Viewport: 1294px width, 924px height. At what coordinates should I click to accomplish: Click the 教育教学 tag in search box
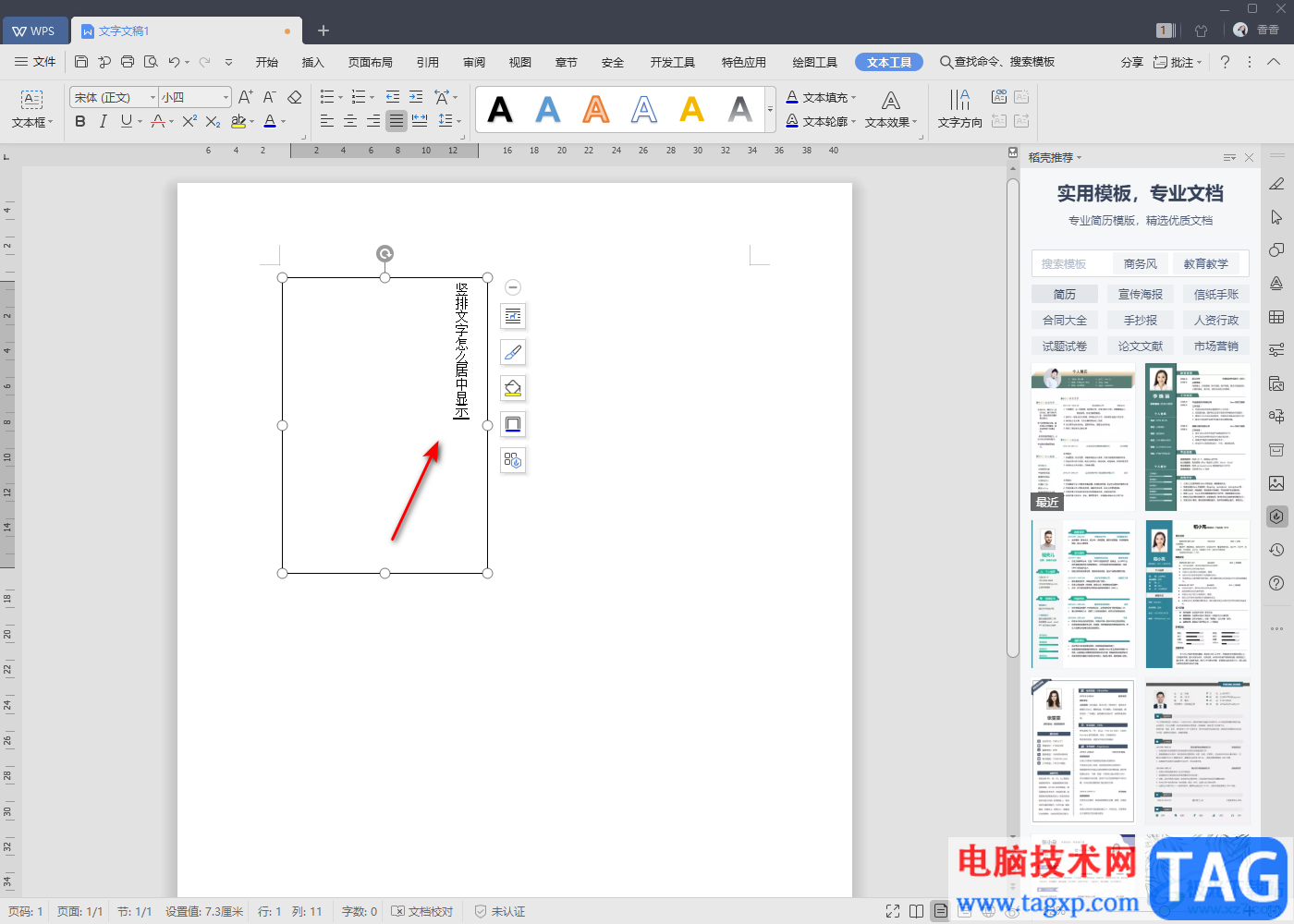pyautogui.click(x=1206, y=263)
